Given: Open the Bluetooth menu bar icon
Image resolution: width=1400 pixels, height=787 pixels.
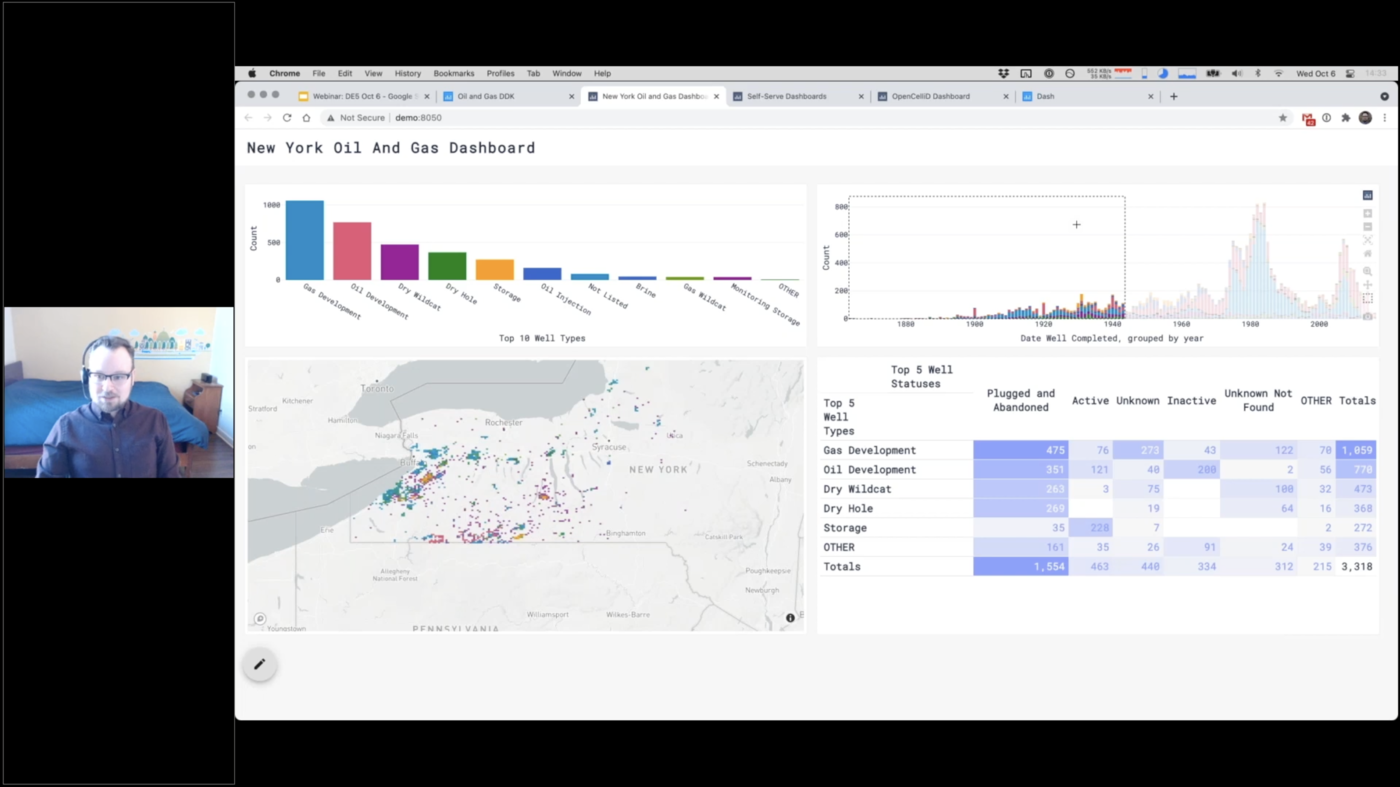Looking at the screenshot, I should pos(1258,73).
